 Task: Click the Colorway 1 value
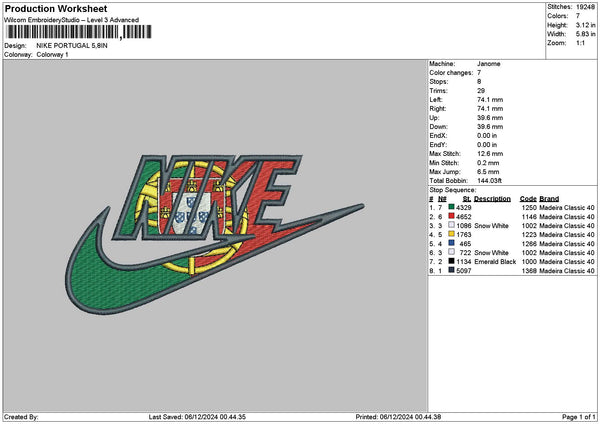coord(52,54)
